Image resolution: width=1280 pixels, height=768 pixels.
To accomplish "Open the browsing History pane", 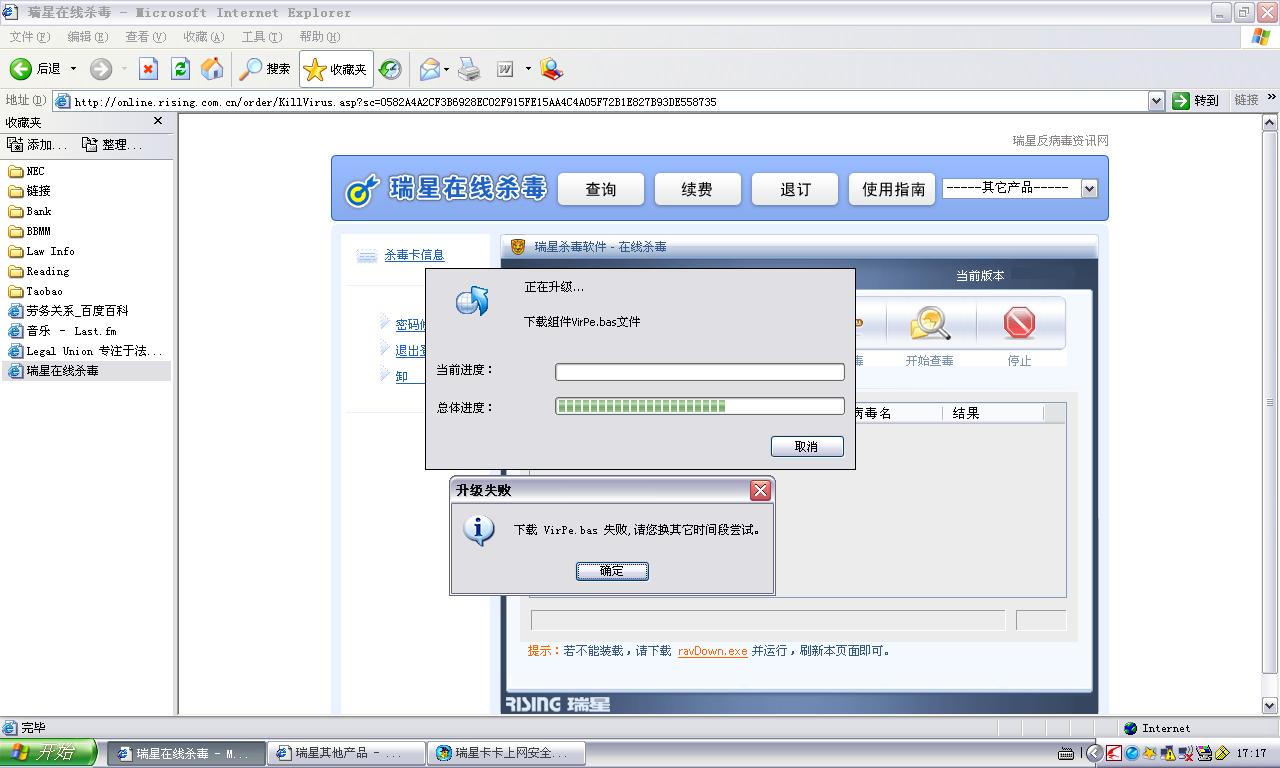I will pos(390,69).
